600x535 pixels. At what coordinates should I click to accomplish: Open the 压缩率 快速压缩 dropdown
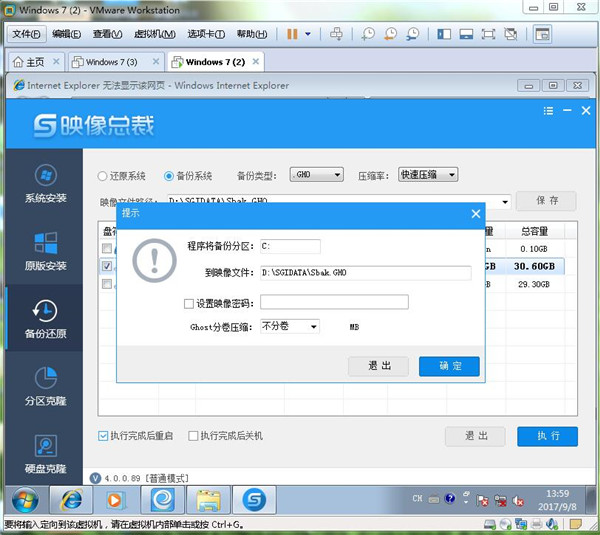(x=428, y=175)
